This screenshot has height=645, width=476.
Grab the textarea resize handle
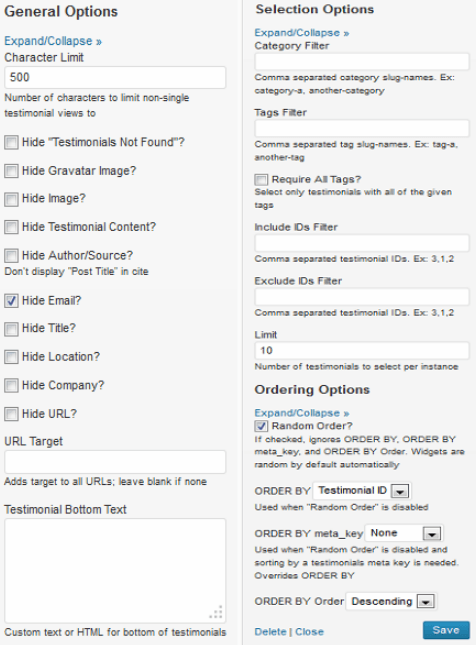(217, 613)
